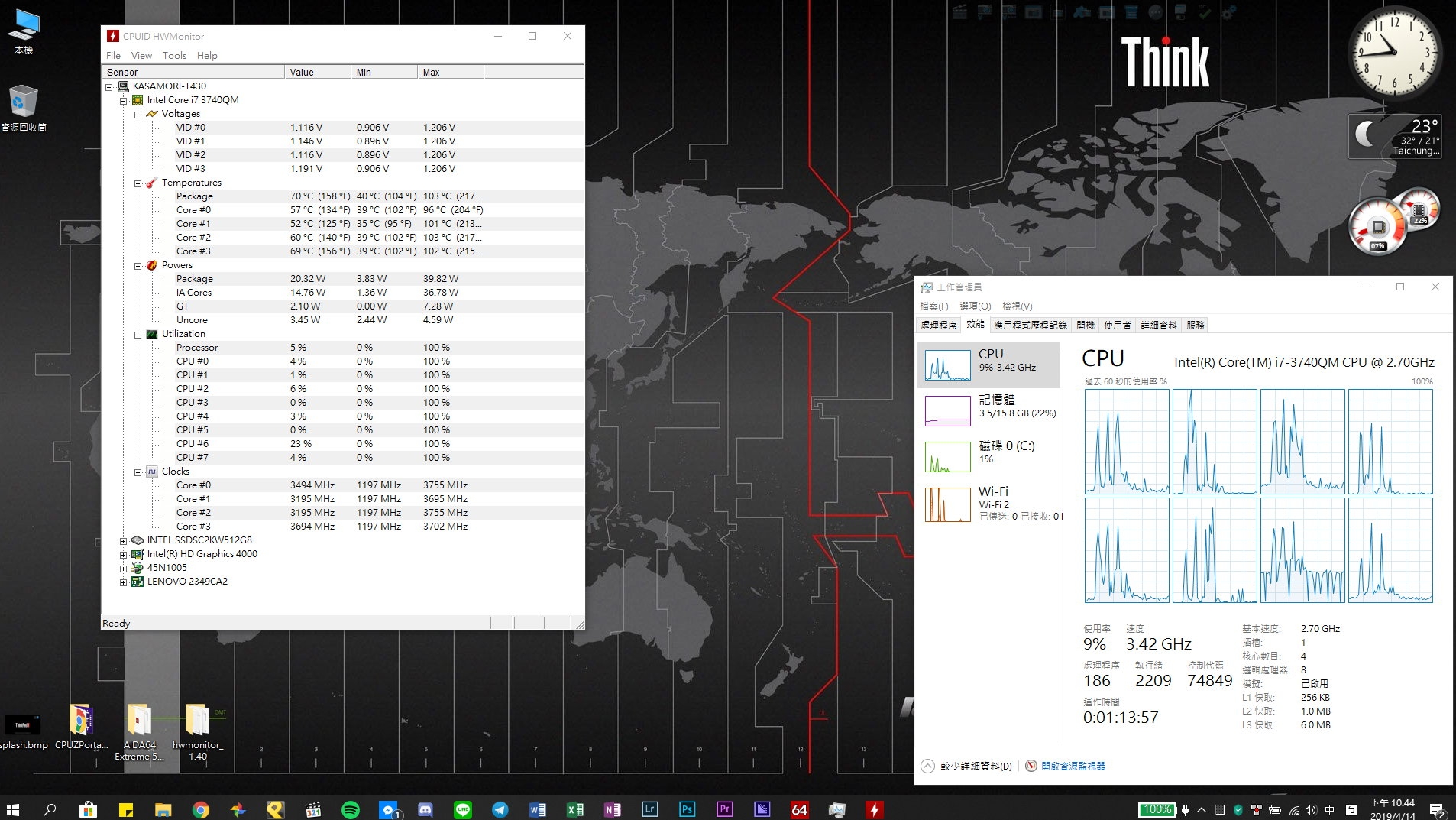Collapse the Powers section in HWMonitor
Viewport: 1456px width, 820px height.
[x=138, y=265]
